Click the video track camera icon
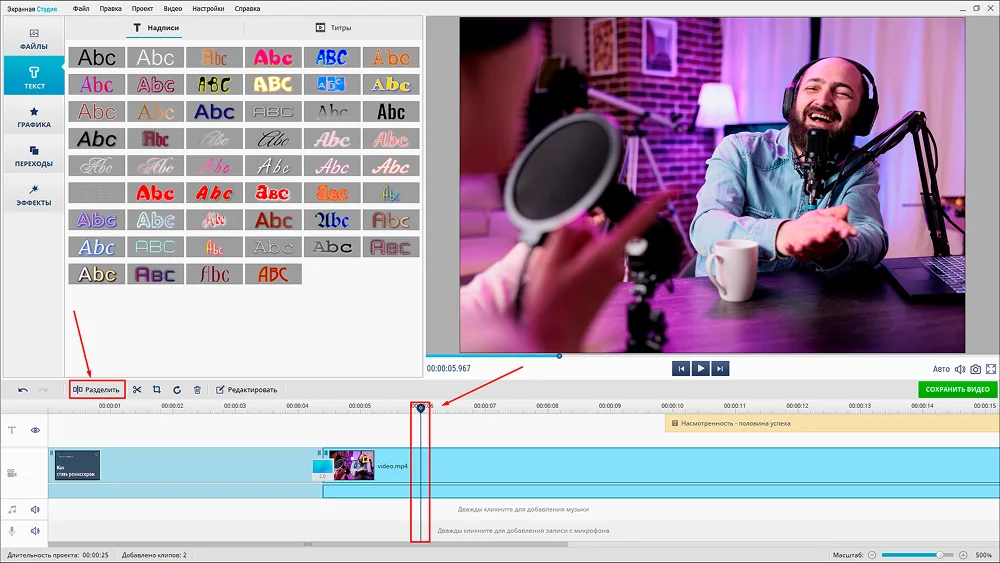The height and width of the screenshot is (563, 1000). pos(11,472)
